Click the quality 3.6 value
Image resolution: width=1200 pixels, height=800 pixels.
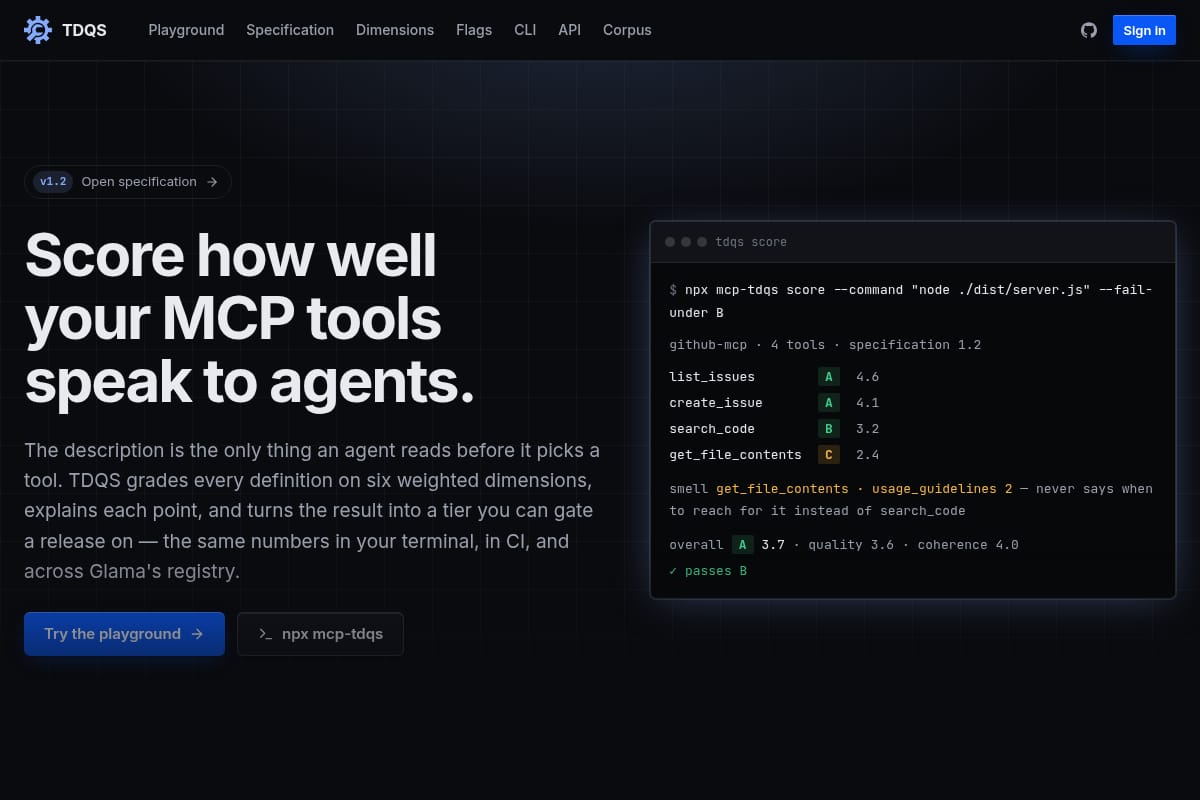coord(851,545)
